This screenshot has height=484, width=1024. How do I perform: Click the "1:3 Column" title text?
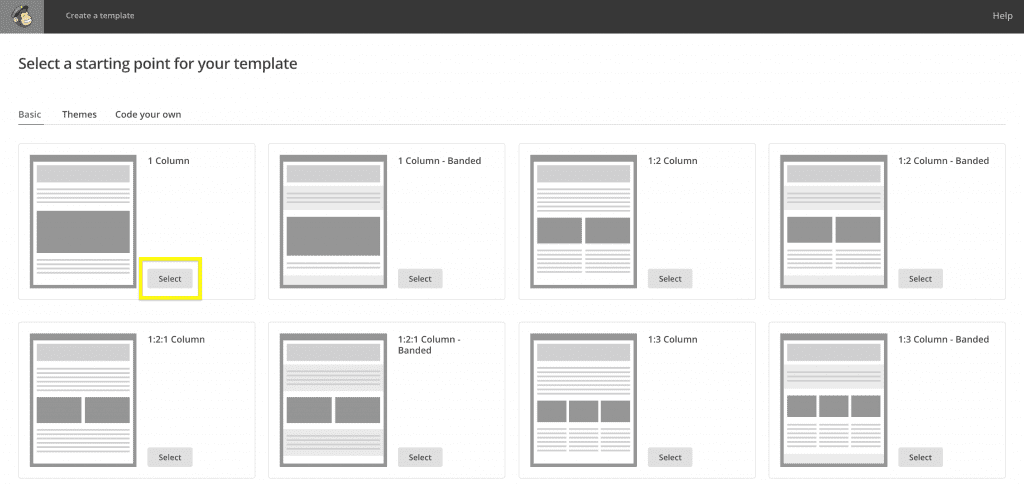(x=673, y=339)
